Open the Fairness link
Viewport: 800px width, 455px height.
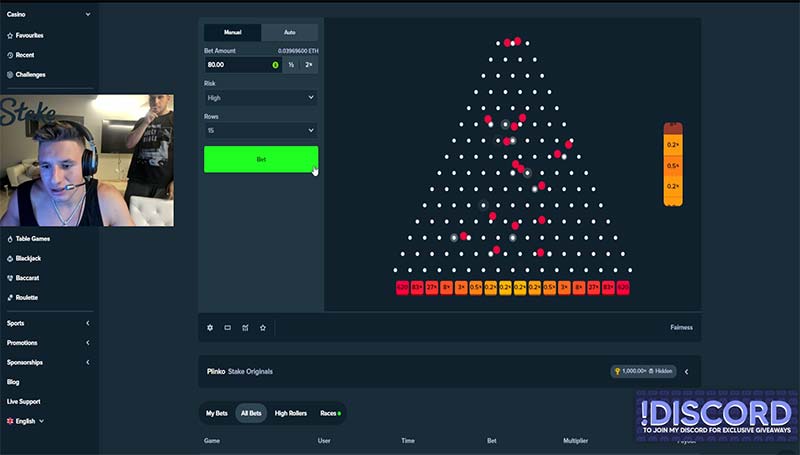[x=682, y=327]
